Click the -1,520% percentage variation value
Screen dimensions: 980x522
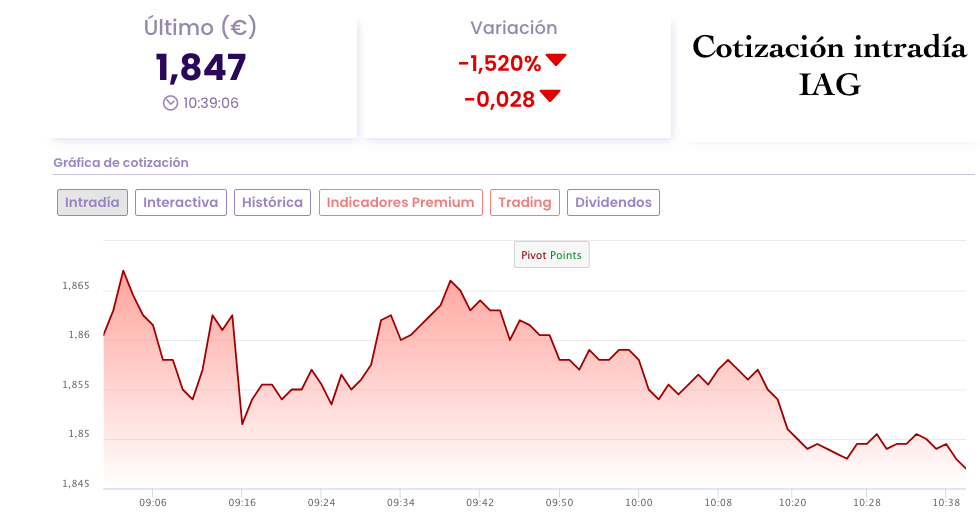coord(499,64)
